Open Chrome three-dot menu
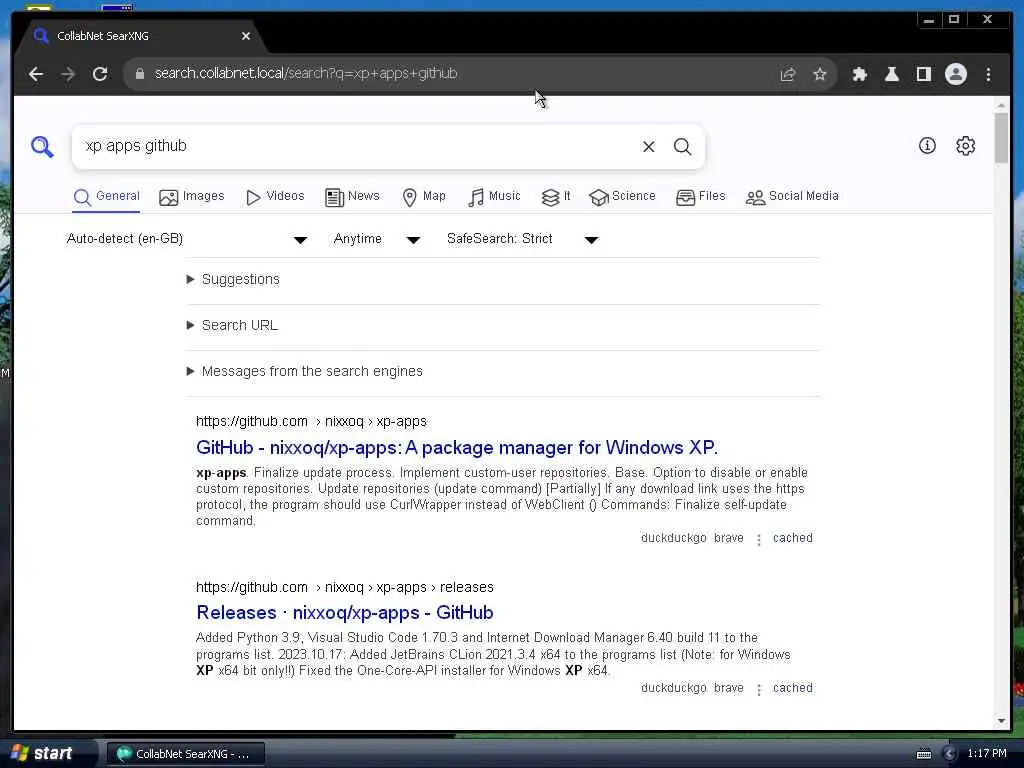This screenshot has width=1024, height=768. pyautogui.click(x=988, y=74)
